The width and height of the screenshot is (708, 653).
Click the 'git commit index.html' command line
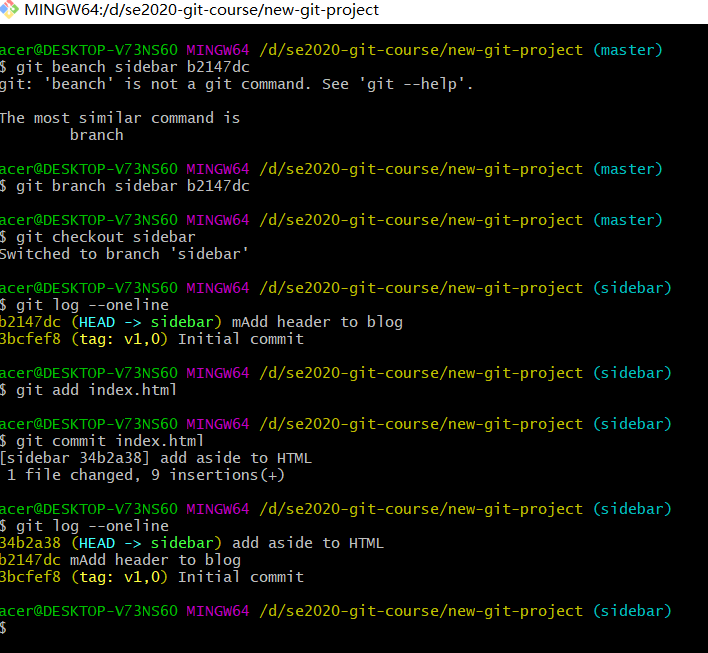coord(102,441)
